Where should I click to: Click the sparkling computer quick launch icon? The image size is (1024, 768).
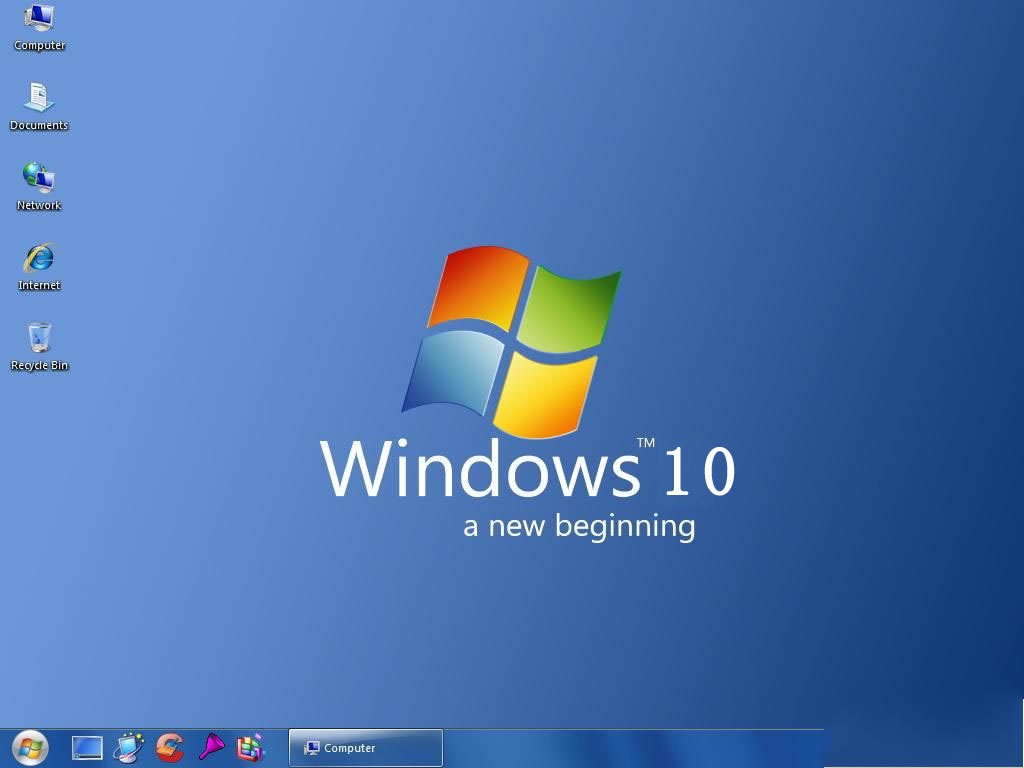(x=128, y=747)
